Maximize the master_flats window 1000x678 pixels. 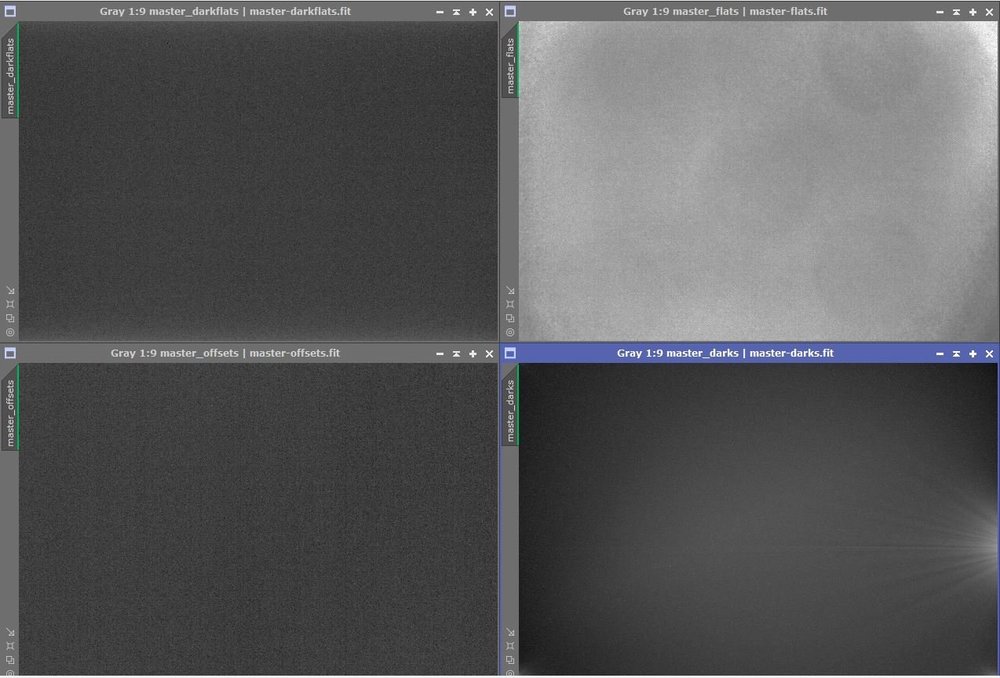[973, 12]
